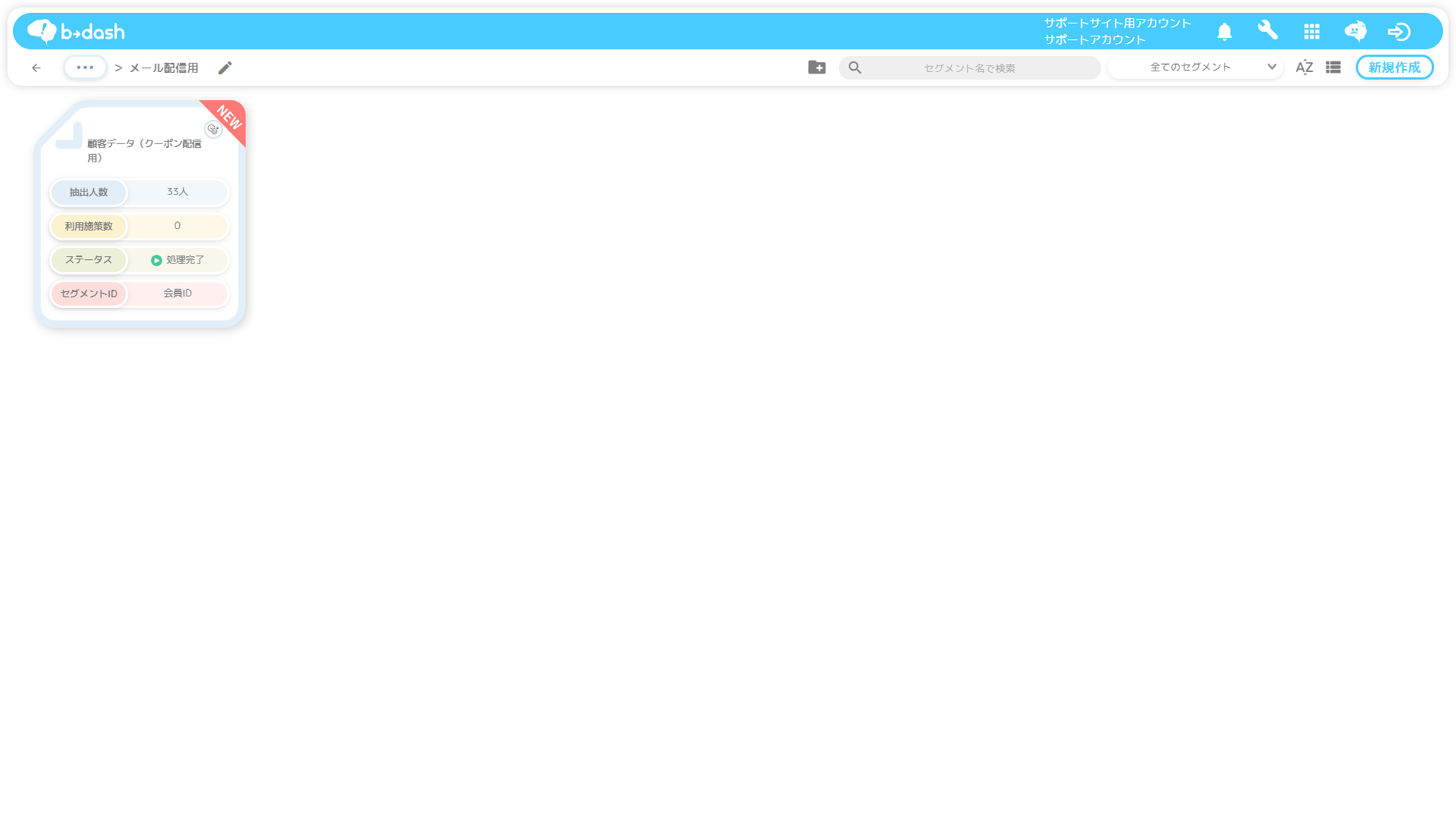Click the support chat cloud icon
Screen dimensions: 1456x819
point(1356,31)
